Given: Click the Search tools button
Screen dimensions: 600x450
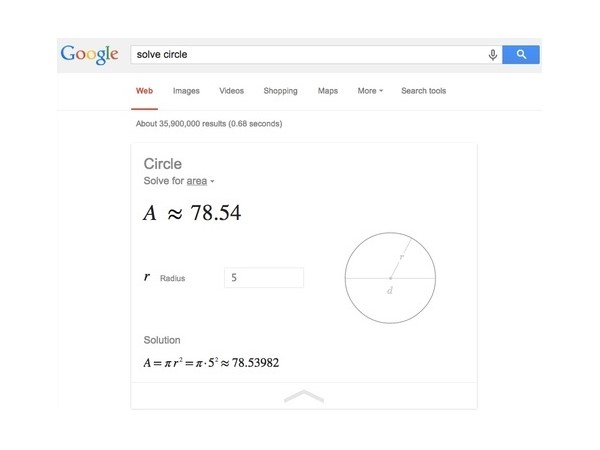Looking at the screenshot, I should 423,91.
